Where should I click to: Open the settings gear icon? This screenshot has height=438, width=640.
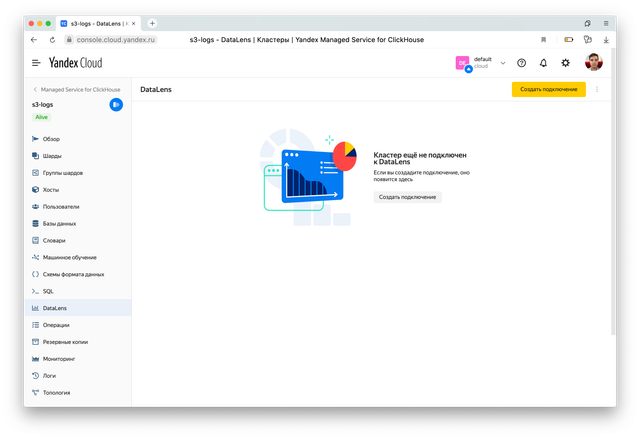point(566,63)
